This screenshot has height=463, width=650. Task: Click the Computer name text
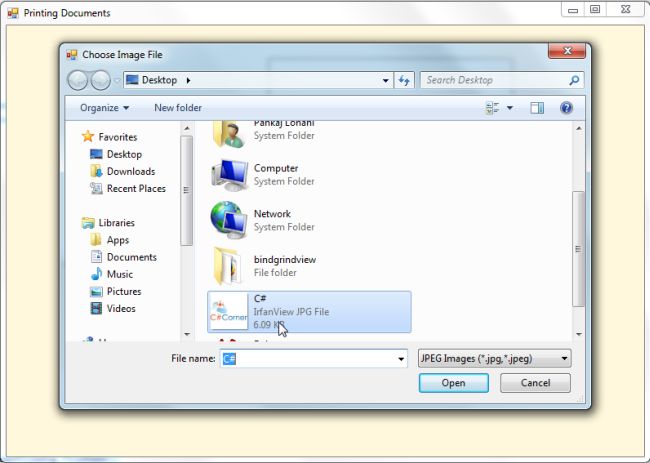pyautogui.click(x=276, y=168)
